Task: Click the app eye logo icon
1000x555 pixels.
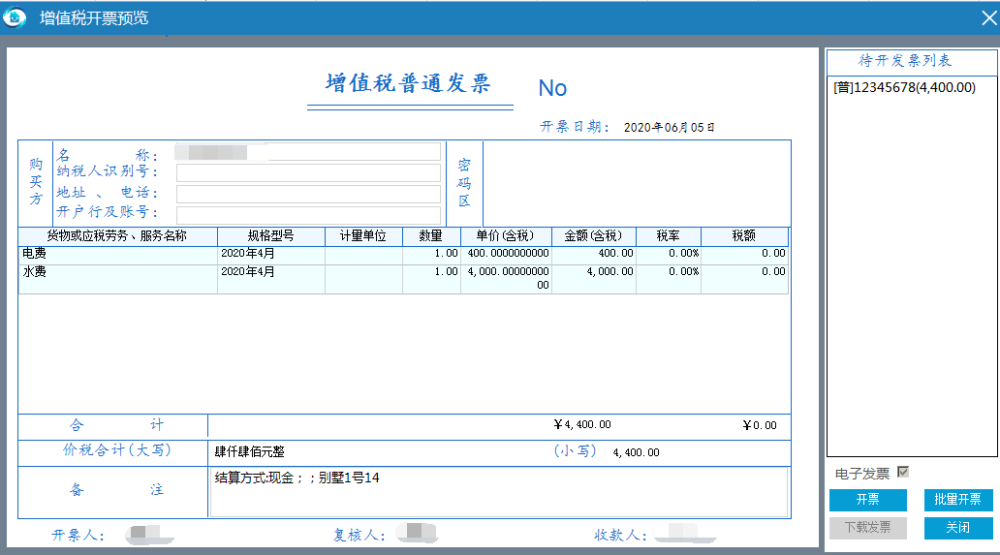Action: (x=14, y=17)
